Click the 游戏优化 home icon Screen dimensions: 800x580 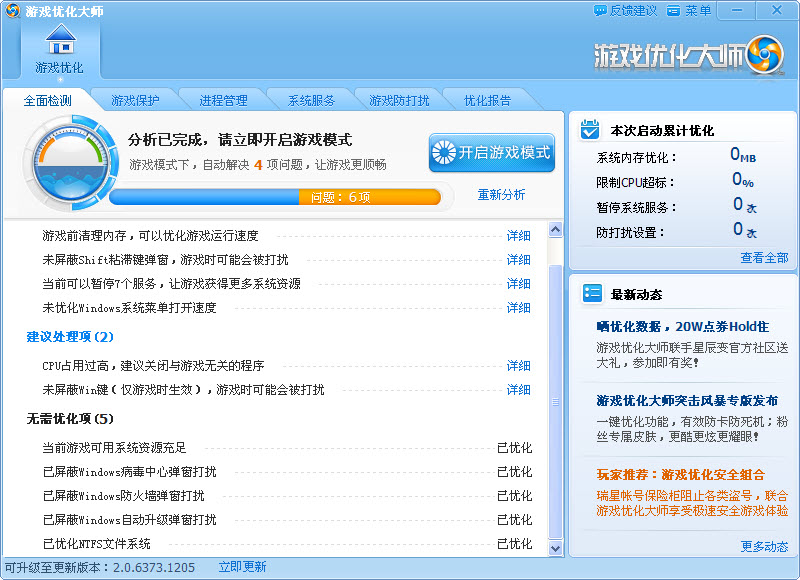[x=60, y=41]
